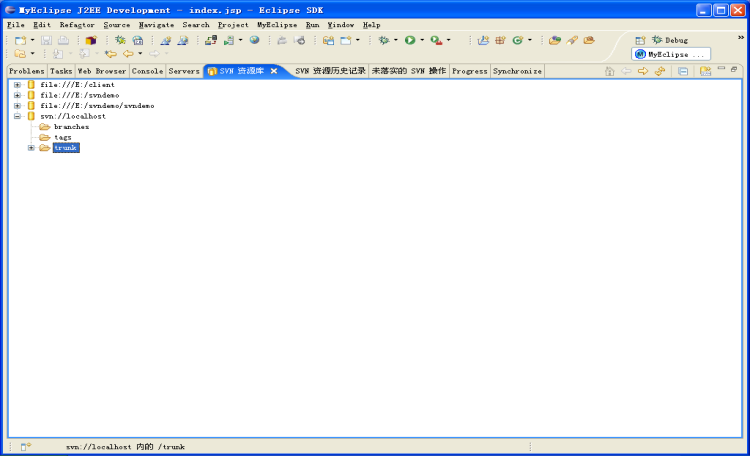
Task: Click the New wizard icon in toolbar
Action: (20, 41)
